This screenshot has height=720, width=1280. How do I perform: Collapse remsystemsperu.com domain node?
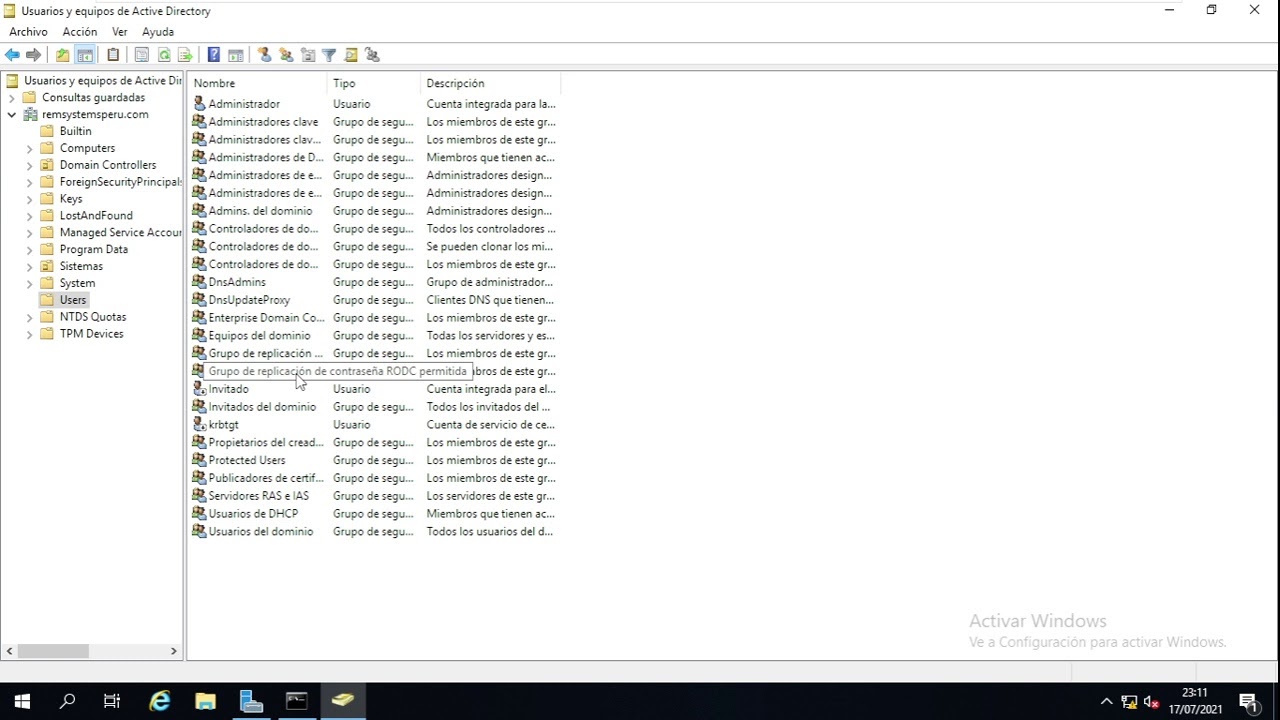coord(12,115)
